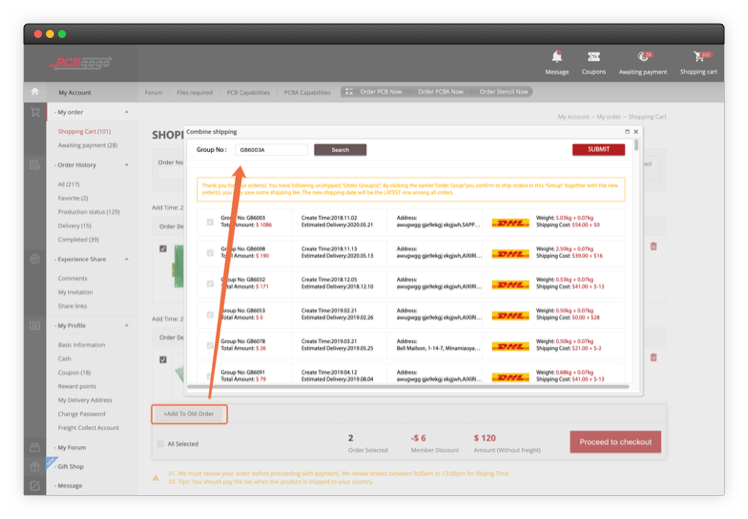This screenshot has height=519, width=748.
Task: Select checkbox for group GB6003
Action: click(210, 222)
